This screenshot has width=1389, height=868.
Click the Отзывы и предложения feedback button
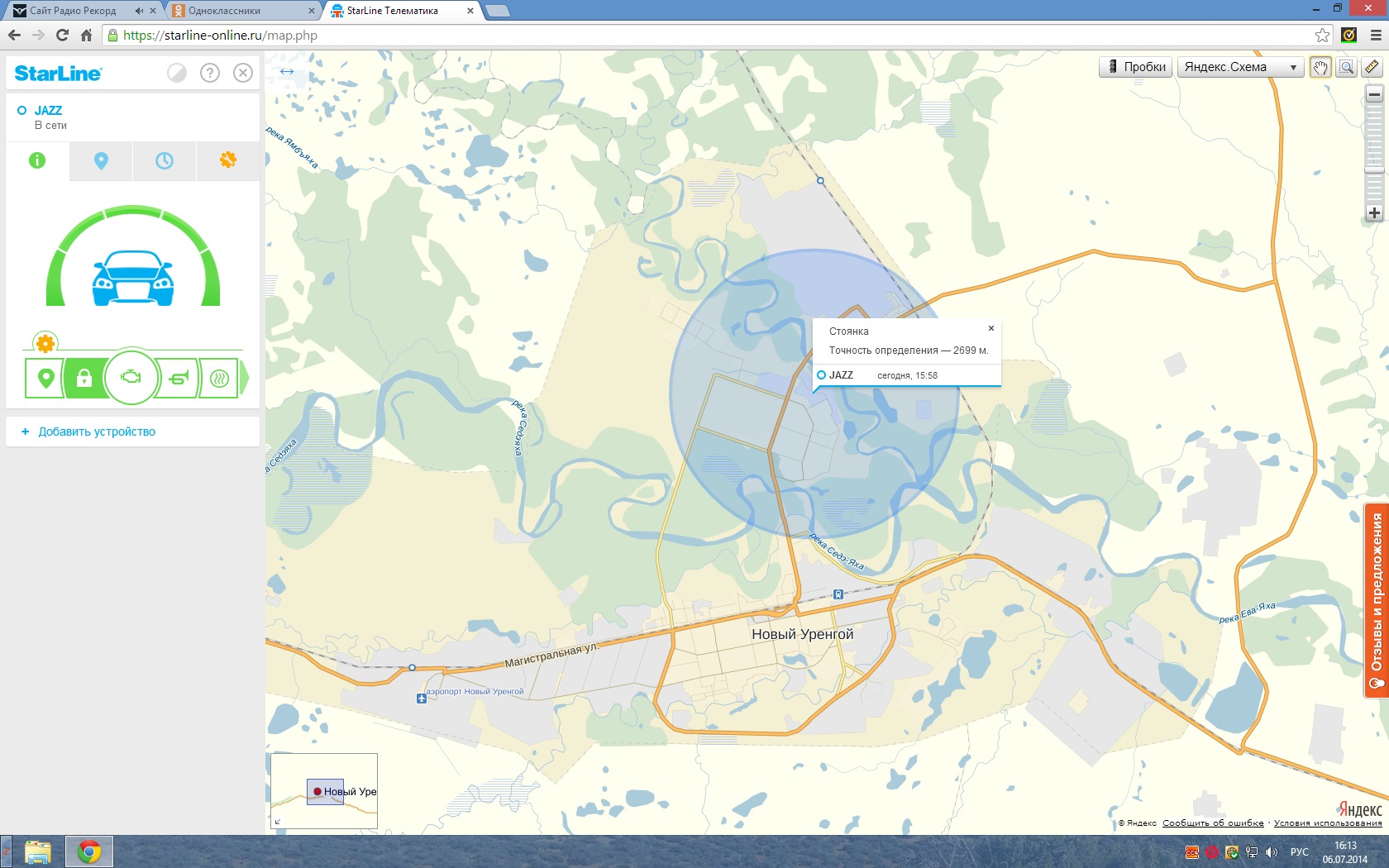coord(1377,600)
